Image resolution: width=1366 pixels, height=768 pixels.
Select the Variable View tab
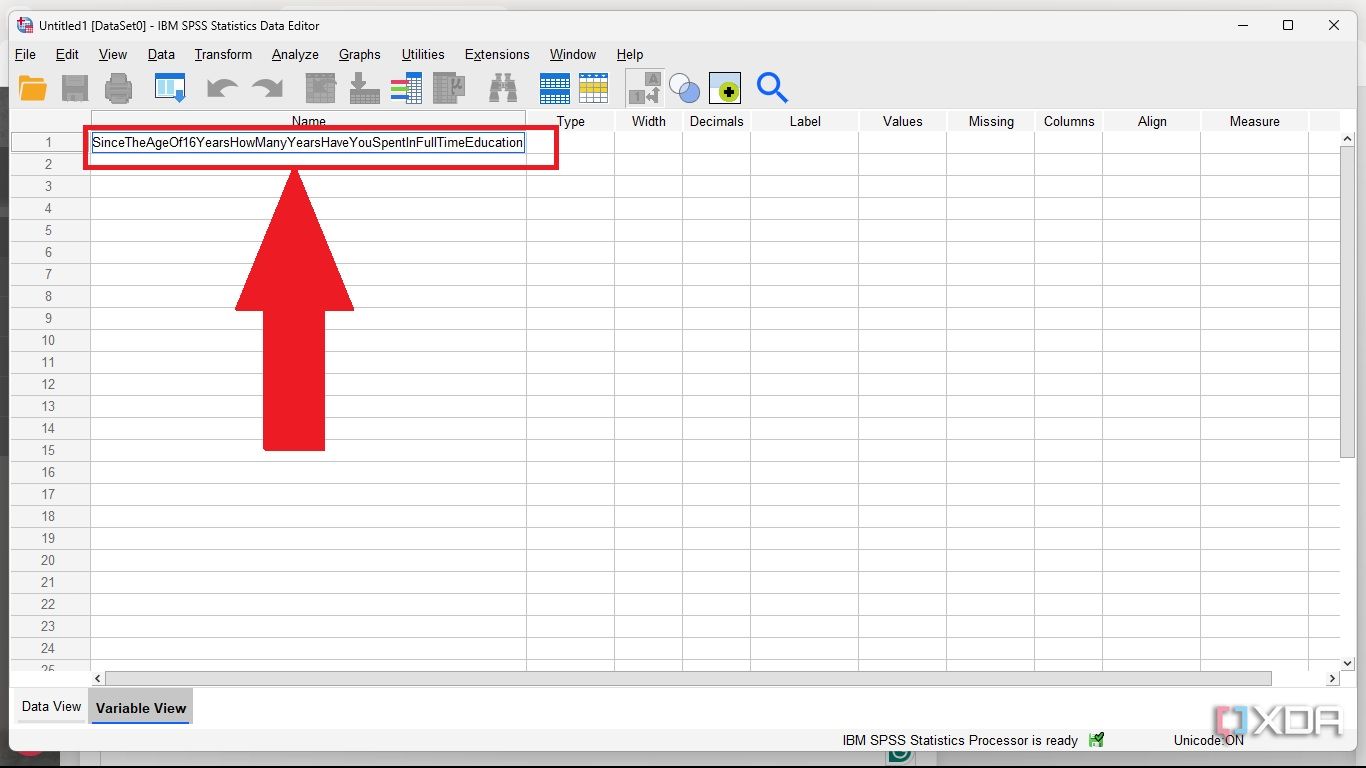(x=141, y=707)
